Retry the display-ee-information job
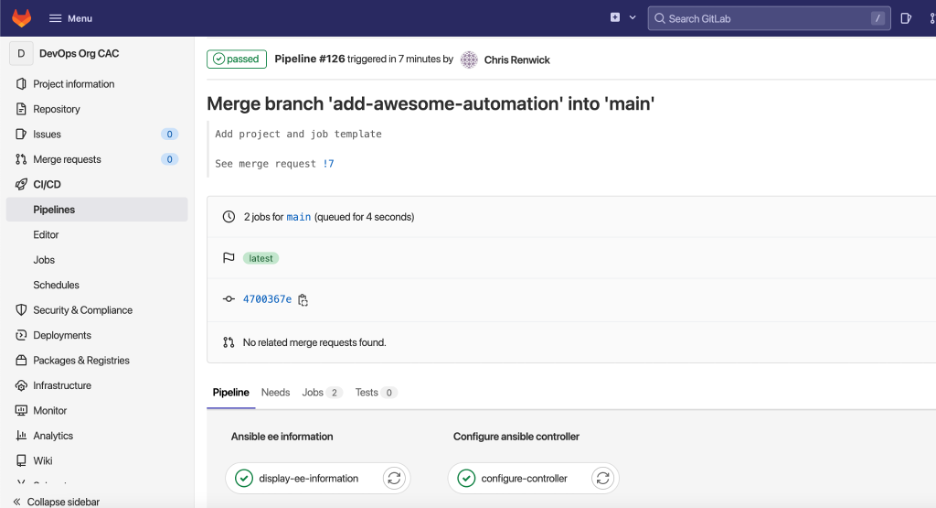 pos(394,478)
